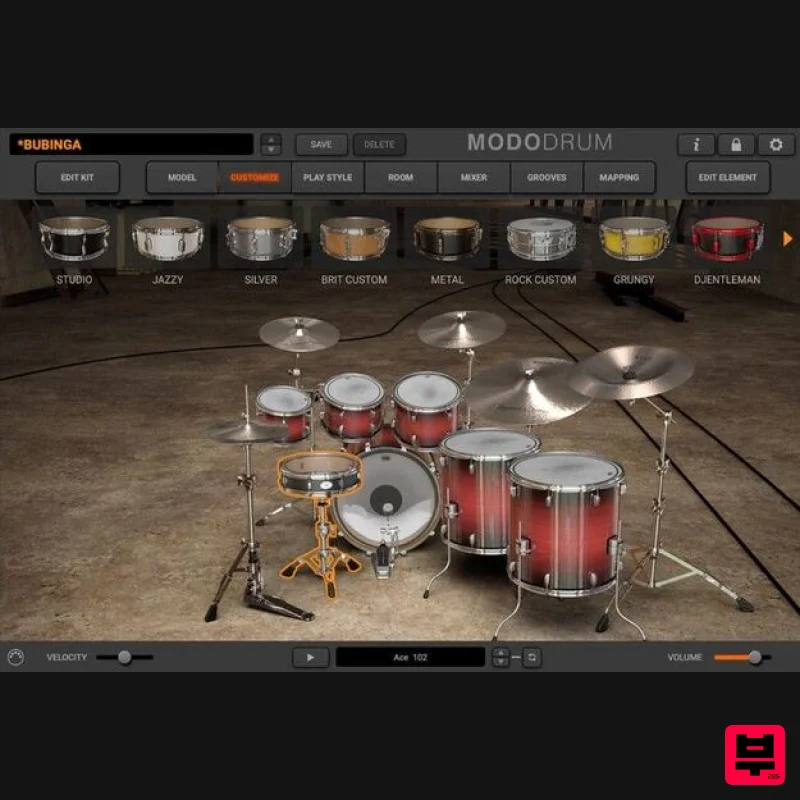The width and height of the screenshot is (800, 800).
Task: Open the BUBINGA preset name field
Action: [x=131, y=144]
